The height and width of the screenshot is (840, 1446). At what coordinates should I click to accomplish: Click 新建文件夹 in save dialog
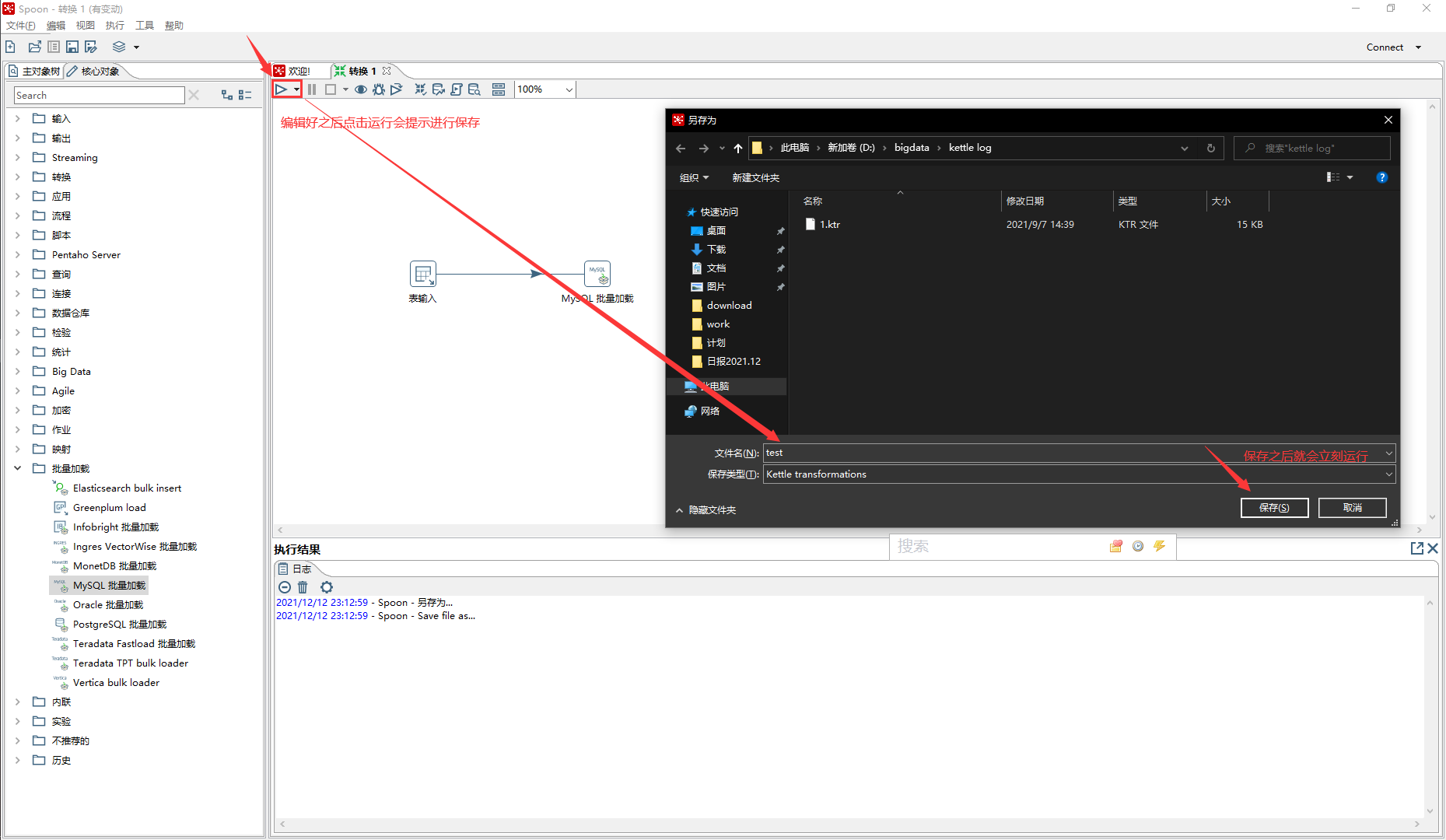click(x=755, y=177)
